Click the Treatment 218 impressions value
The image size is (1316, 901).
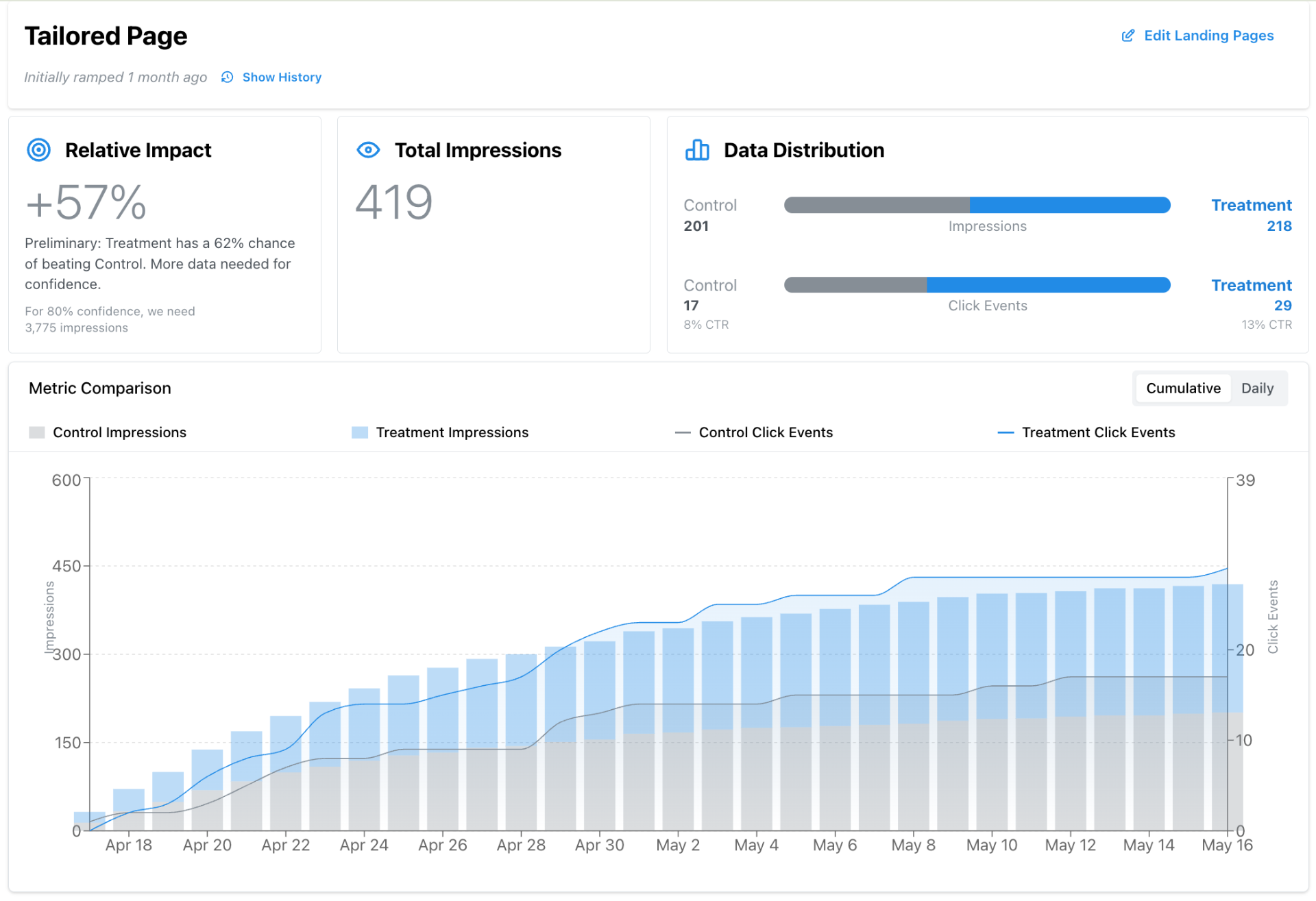pos(1279,226)
